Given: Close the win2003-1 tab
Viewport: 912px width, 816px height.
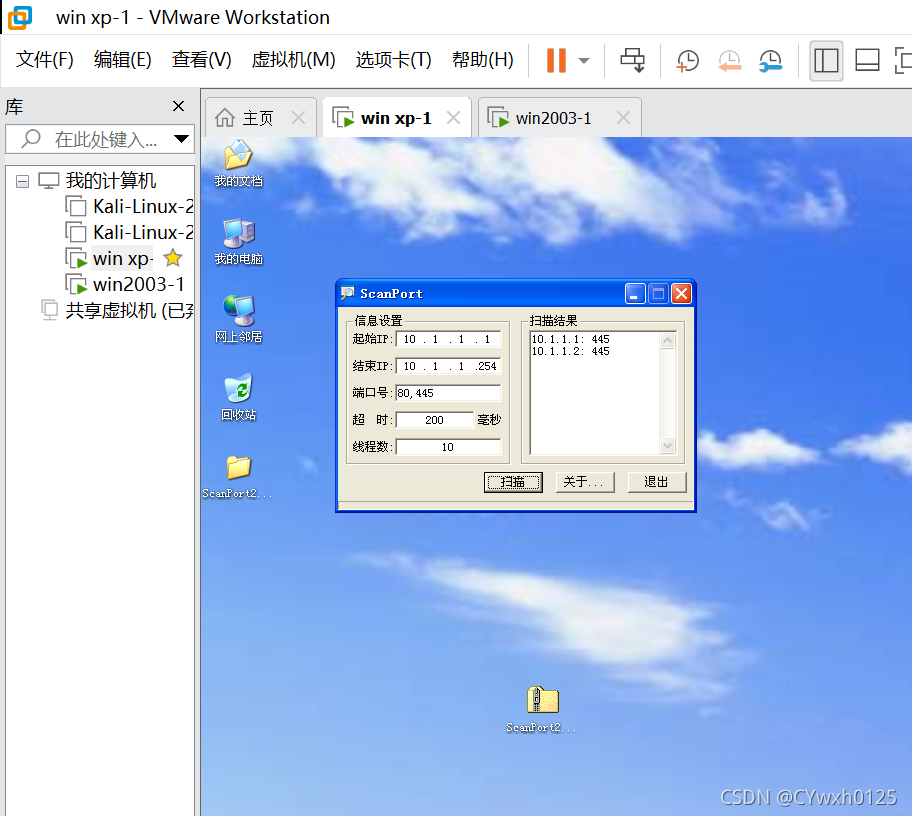Looking at the screenshot, I should pos(623,118).
